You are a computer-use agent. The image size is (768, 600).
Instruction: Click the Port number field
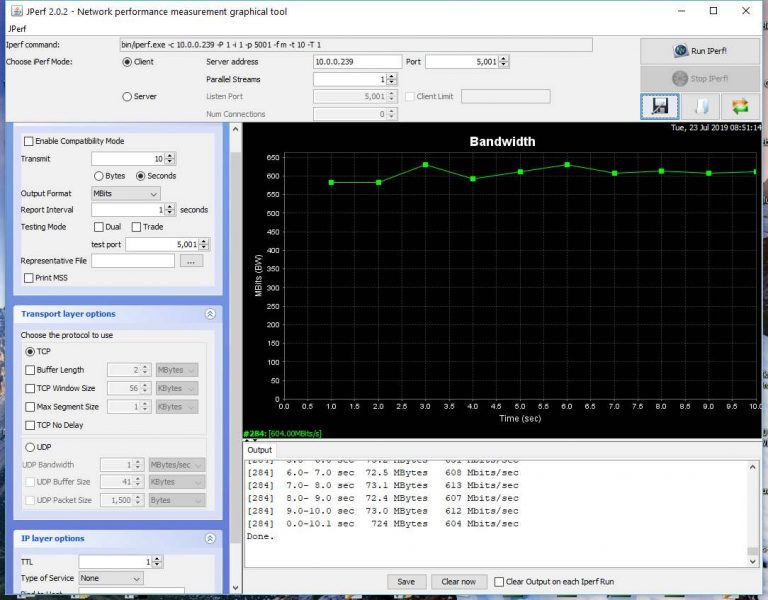(467, 62)
